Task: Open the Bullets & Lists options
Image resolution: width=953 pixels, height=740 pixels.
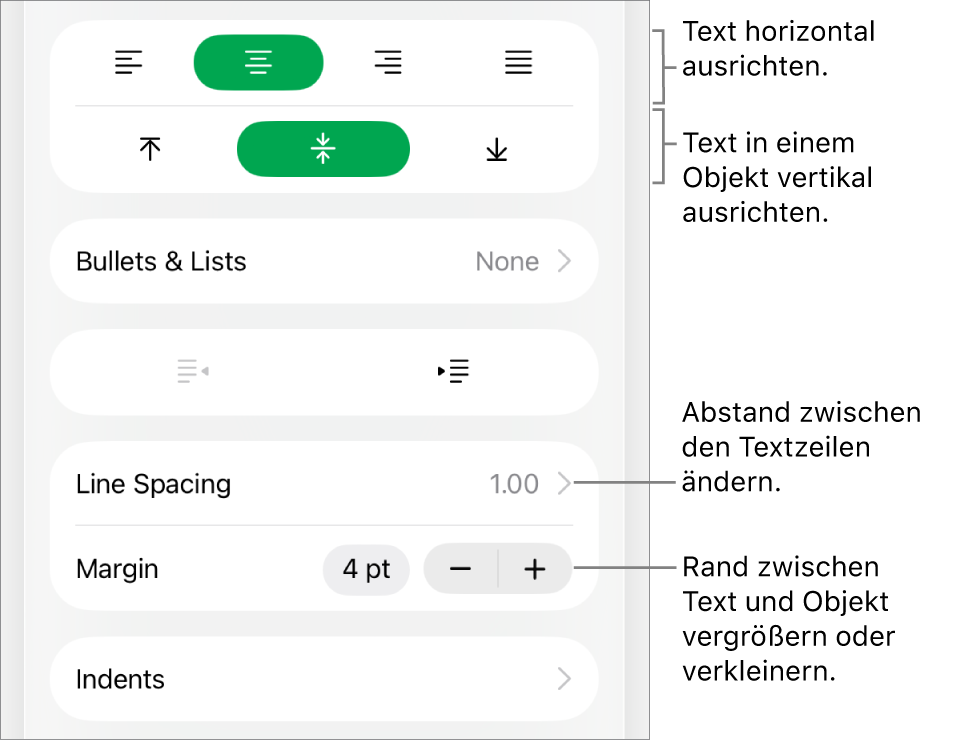Action: (324, 261)
